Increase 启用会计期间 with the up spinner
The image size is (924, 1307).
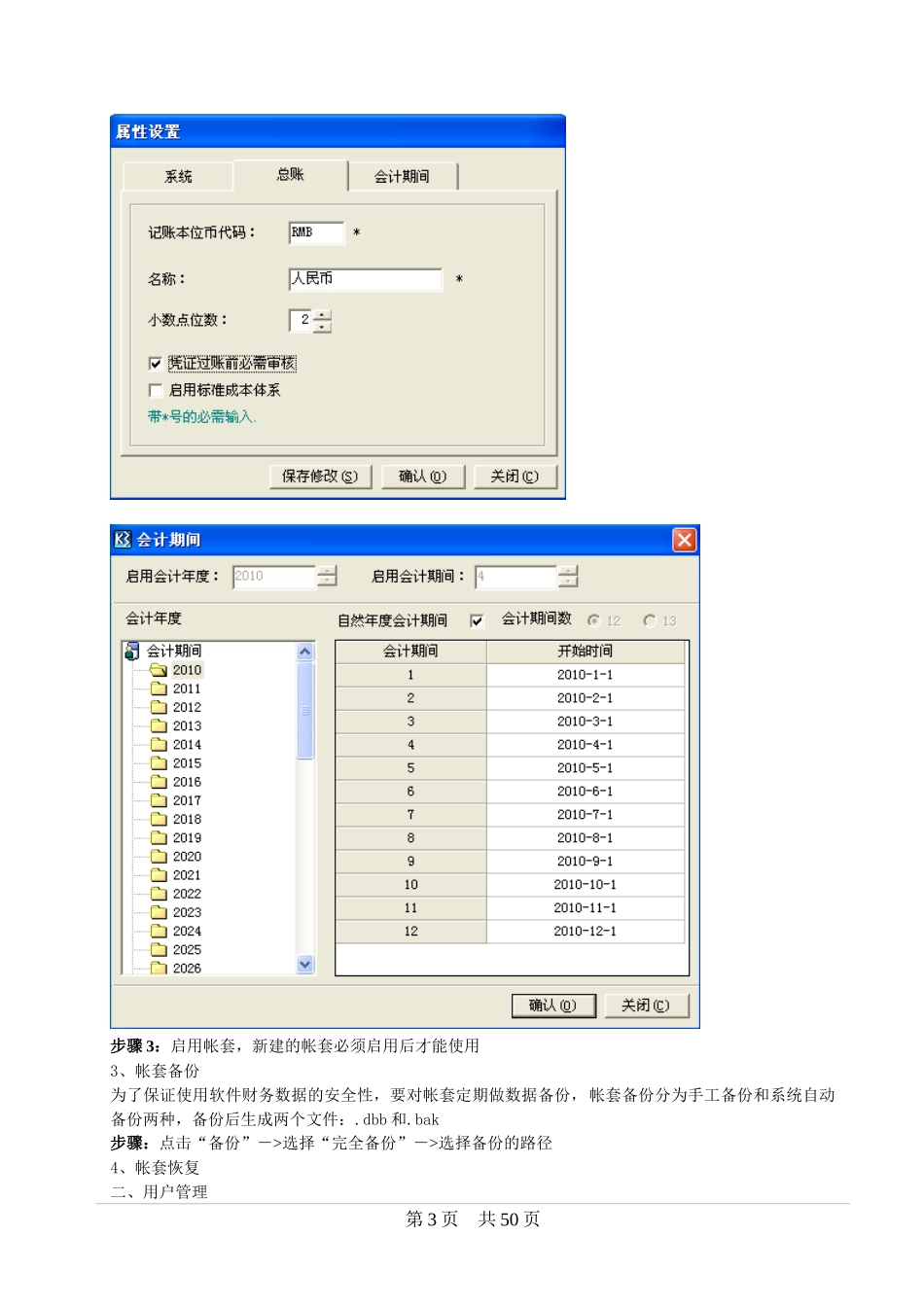click(568, 571)
